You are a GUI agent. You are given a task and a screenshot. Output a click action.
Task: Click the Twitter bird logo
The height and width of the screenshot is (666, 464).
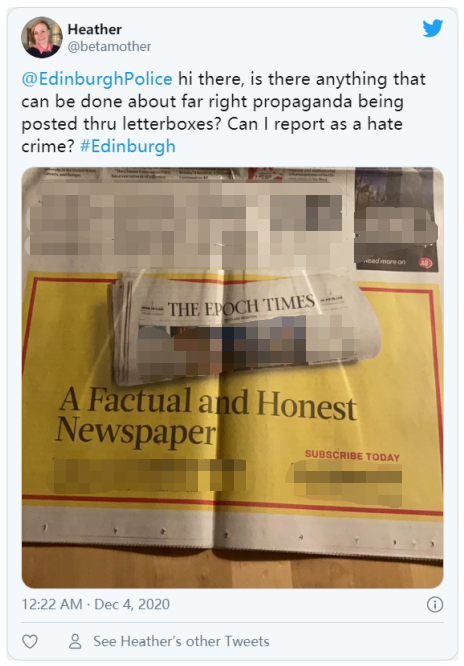coord(433,28)
